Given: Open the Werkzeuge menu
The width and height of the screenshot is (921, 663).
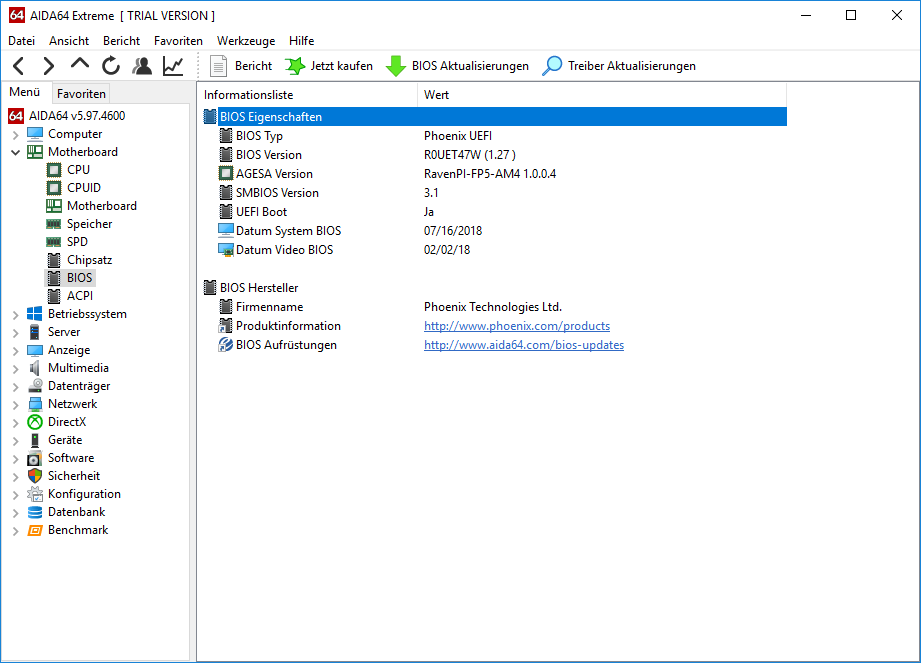Looking at the screenshot, I should point(246,41).
